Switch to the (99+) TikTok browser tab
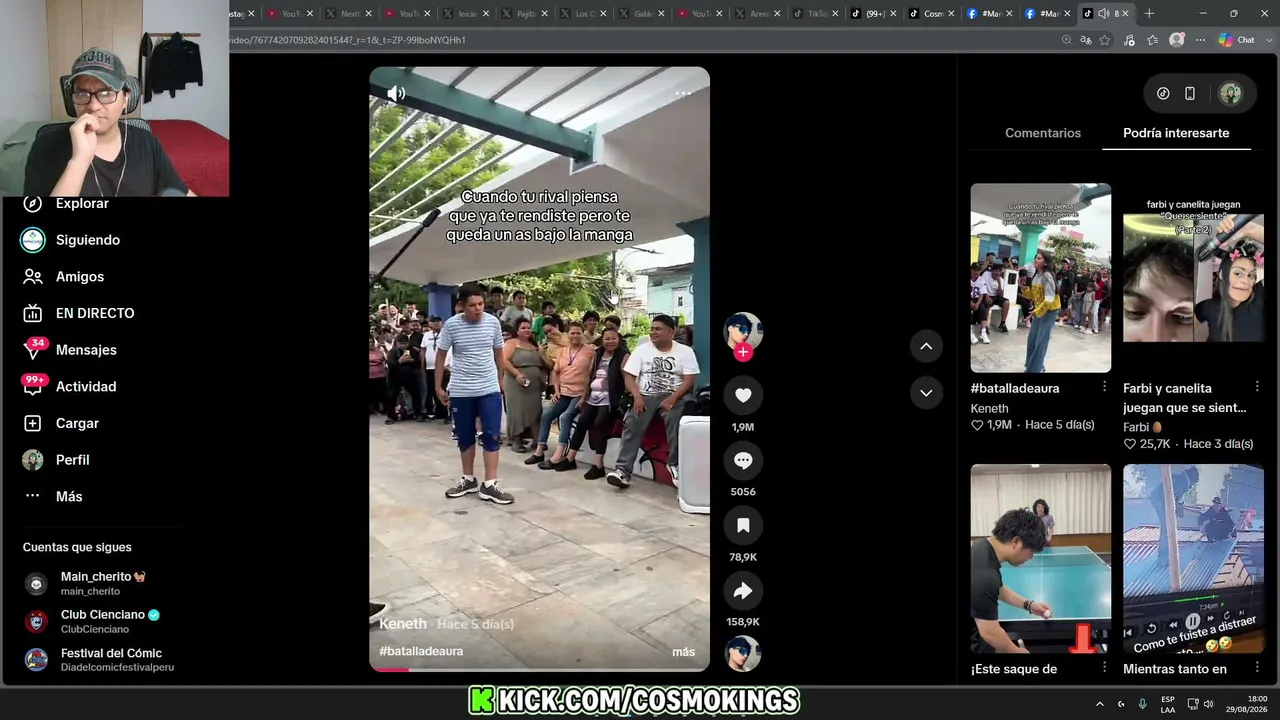The height and width of the screenshot is (720, 1280). 875,14
